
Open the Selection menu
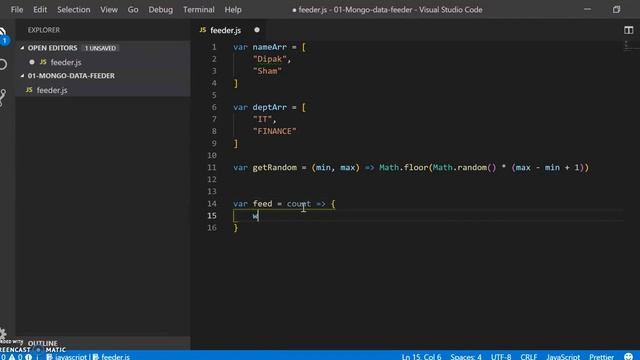click(73, 9)
